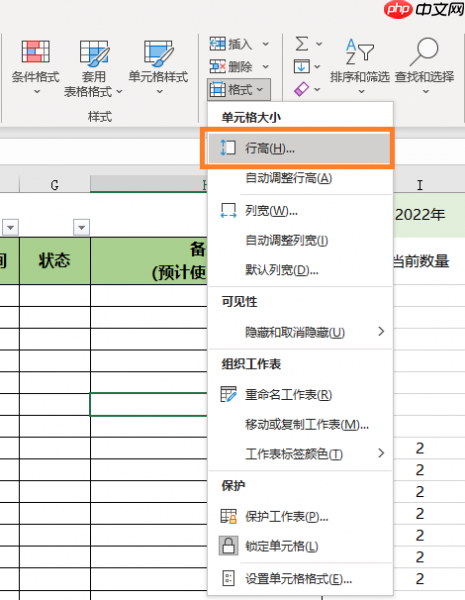Click the Cell Styles (单元格样式) icon

(x=158, y=52)
